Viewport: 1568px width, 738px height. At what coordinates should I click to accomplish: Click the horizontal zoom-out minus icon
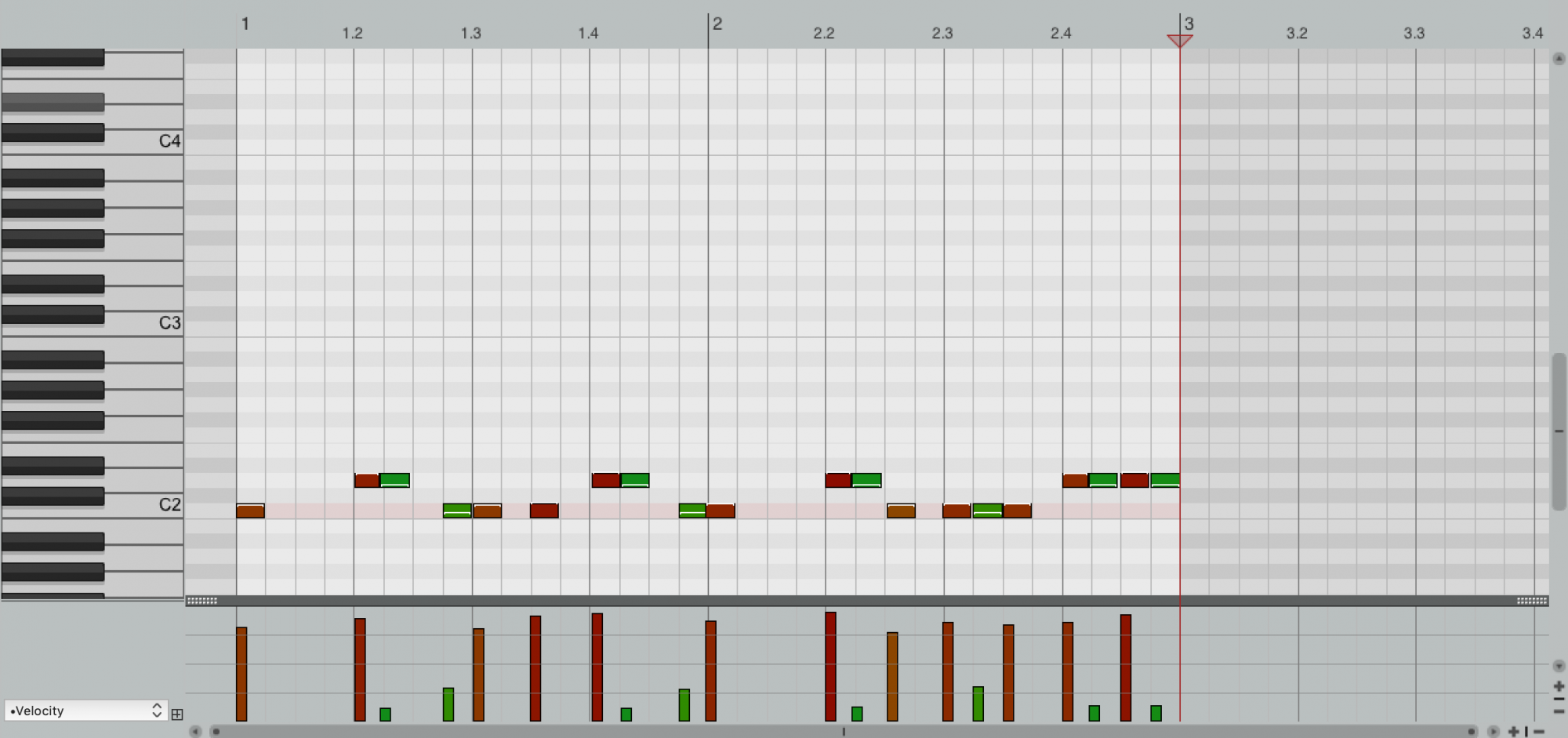(1539, 732)
